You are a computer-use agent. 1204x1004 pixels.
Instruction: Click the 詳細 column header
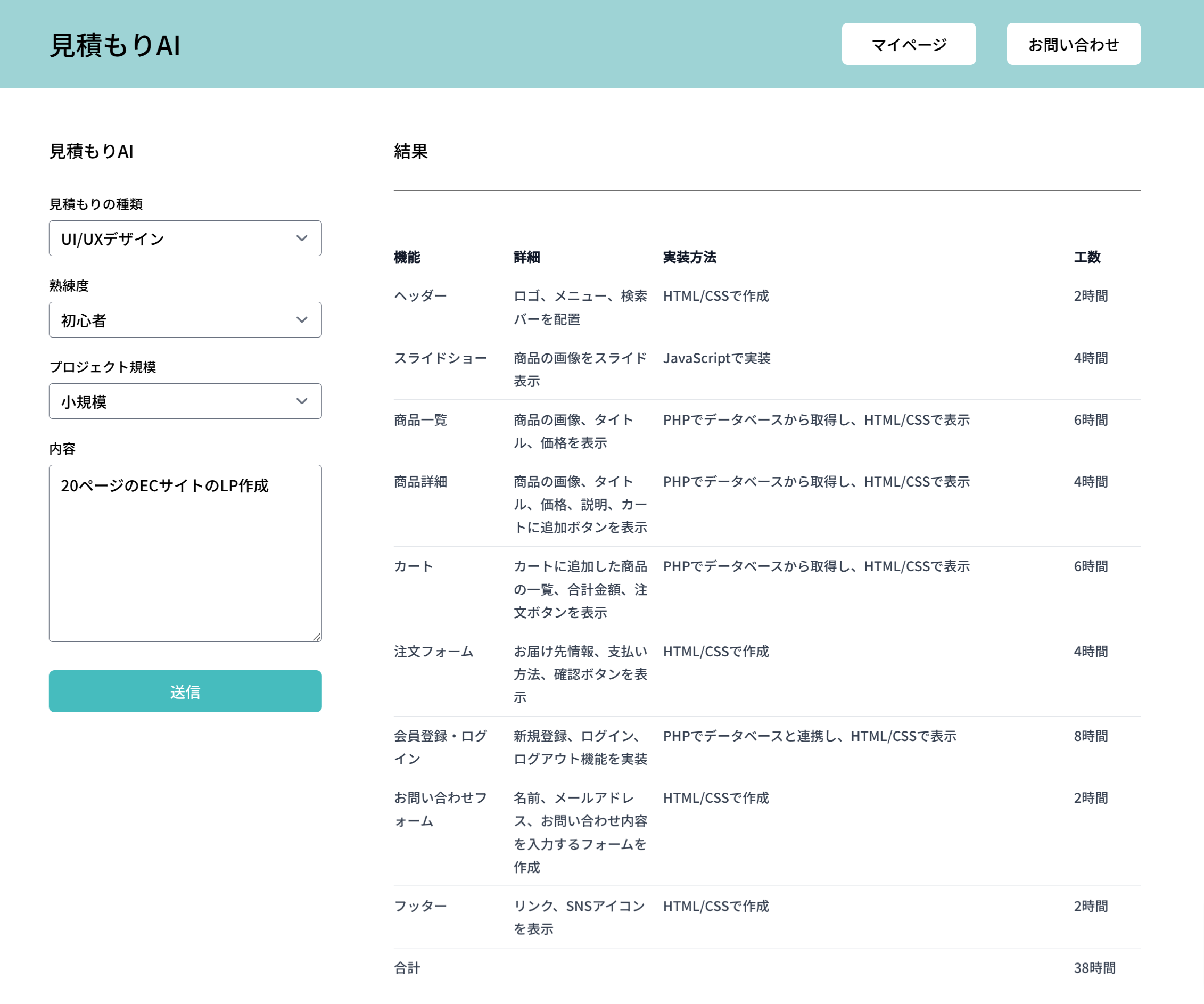point(527,258)
